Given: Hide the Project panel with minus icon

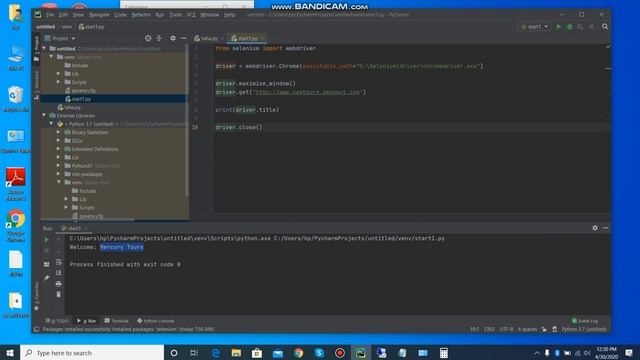Looking at the screenshot, I should pyautogui.click(x=184, y=38).
